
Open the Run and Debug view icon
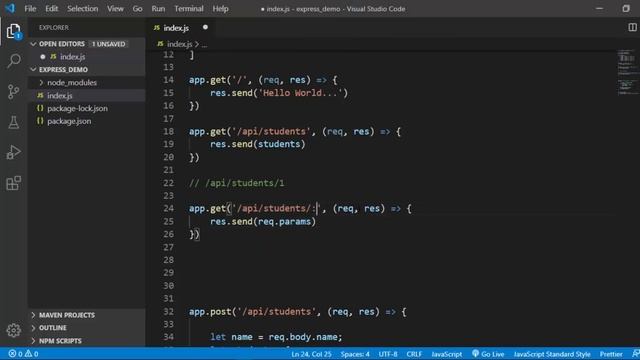(x=13, y=153)
